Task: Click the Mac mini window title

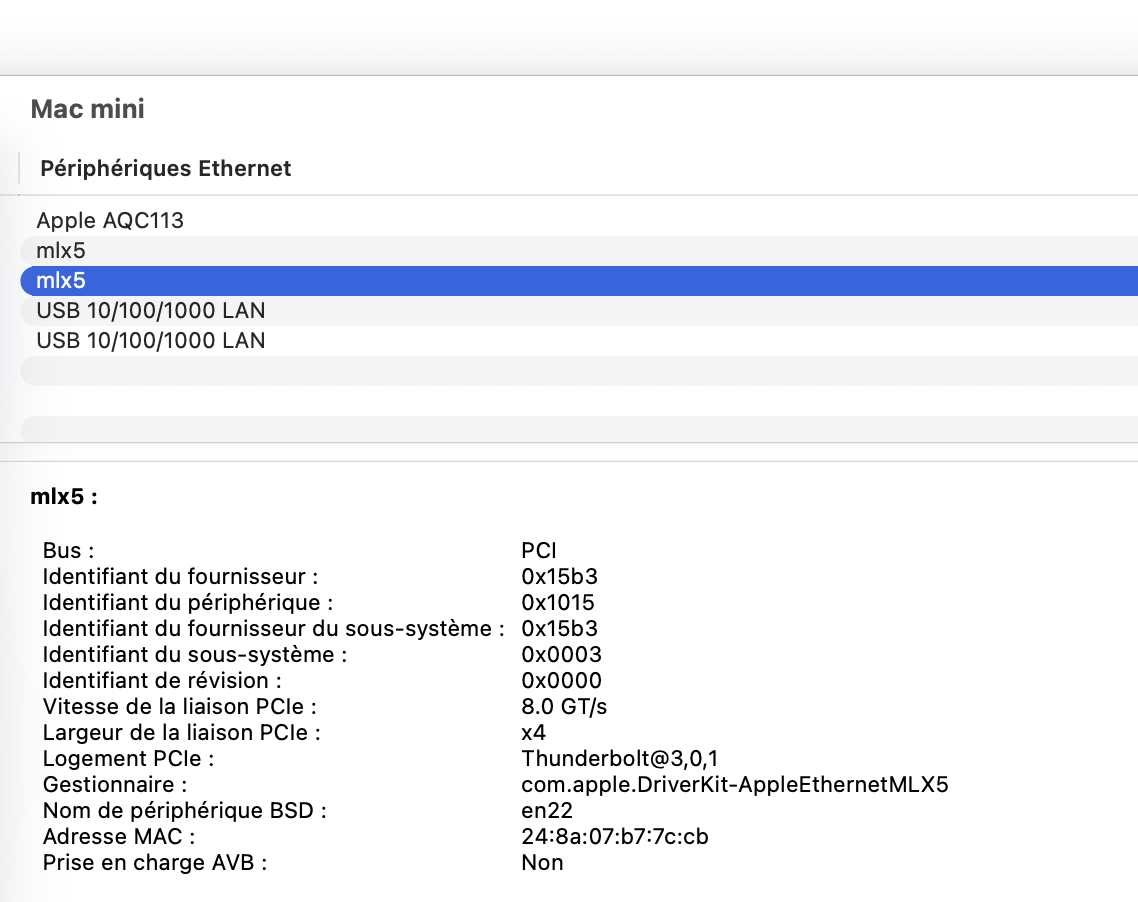Action: [88, 109]
